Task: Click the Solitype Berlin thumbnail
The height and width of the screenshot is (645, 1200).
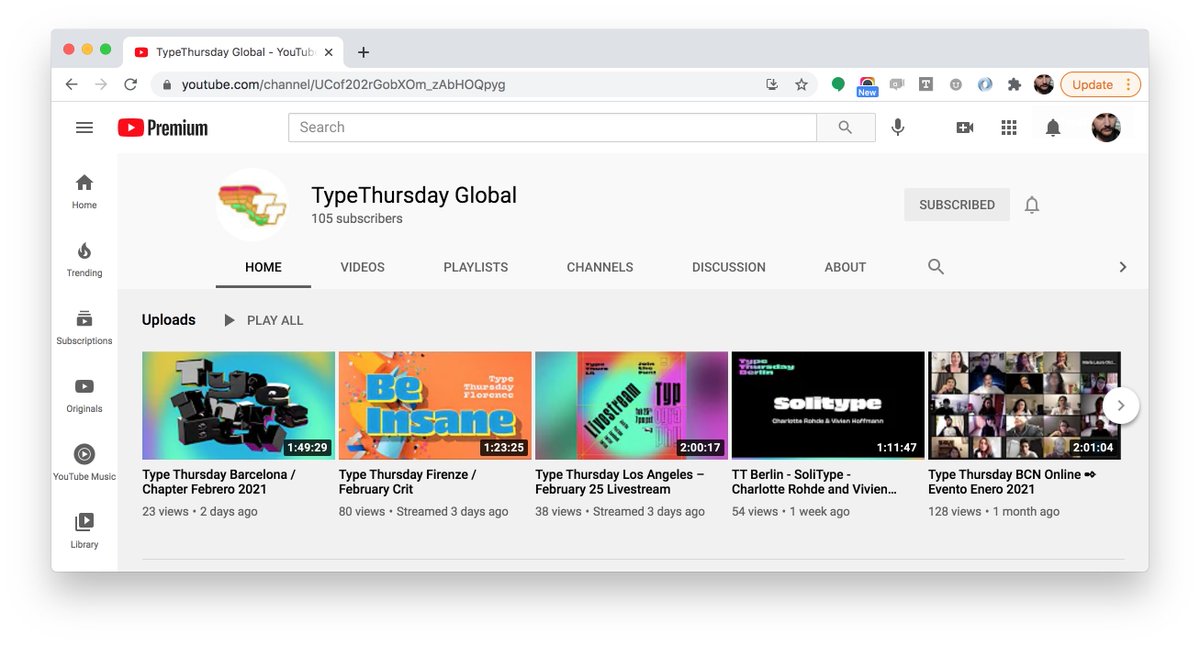Action: tap(828, 405)
